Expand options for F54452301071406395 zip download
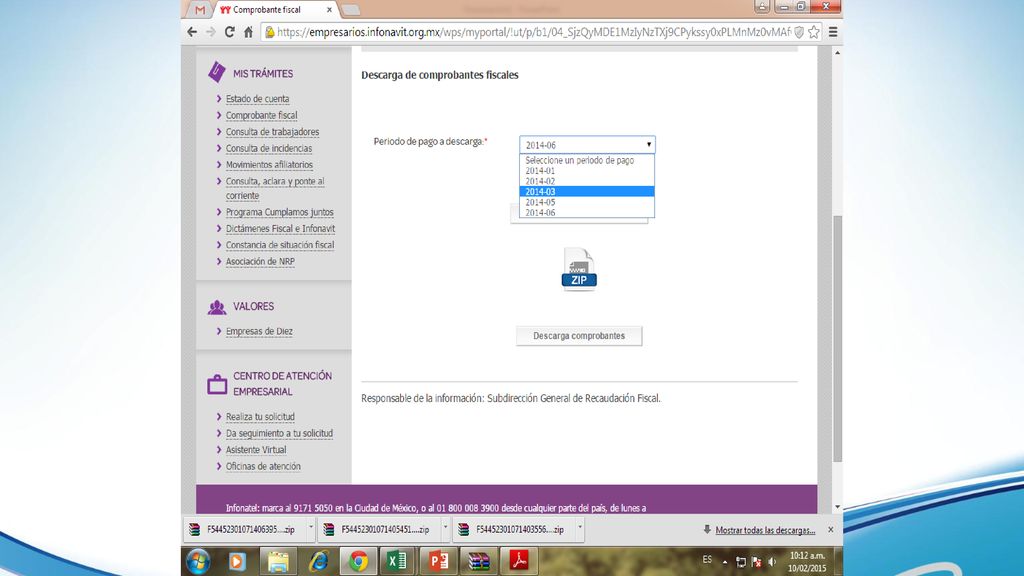Image resolution: width=1024 pixels, height=576 pixels. point(311,529)
